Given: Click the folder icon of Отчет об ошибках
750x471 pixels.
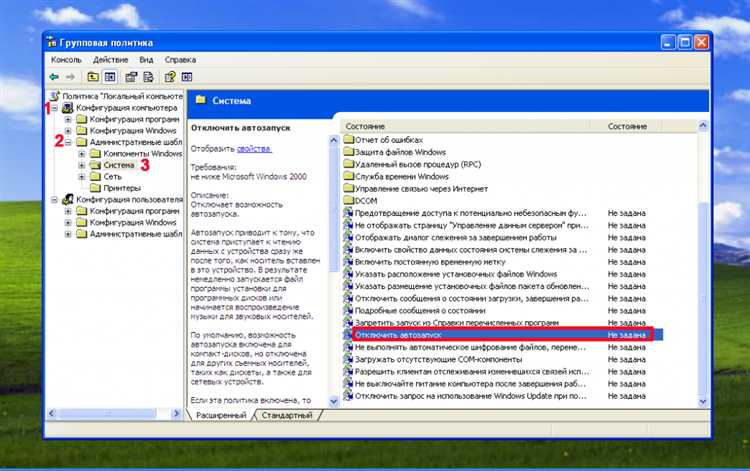Looking at the screenshot, I should (348, 140).
